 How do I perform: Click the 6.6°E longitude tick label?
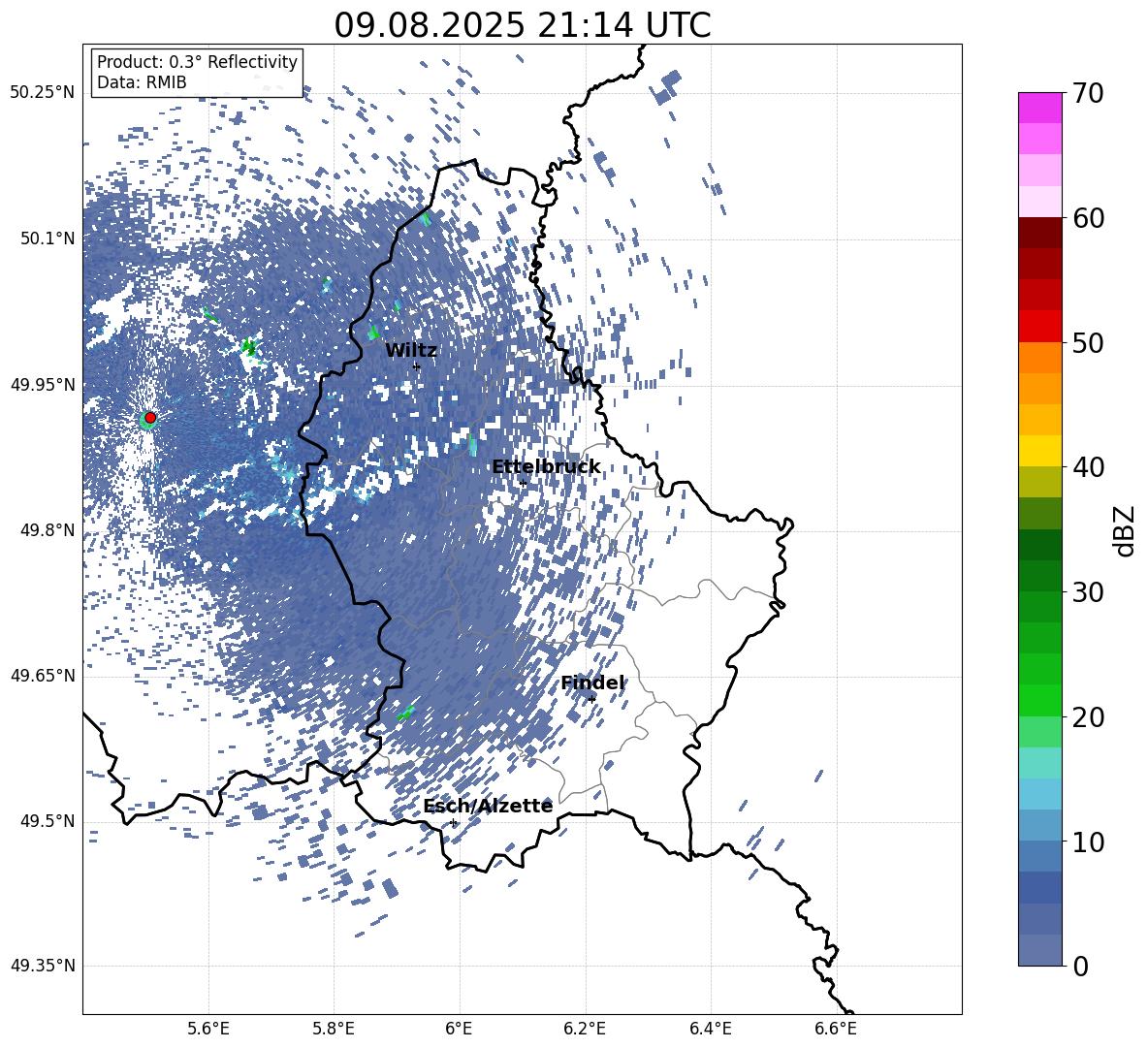pyautogui.click(x=836, y=1029)
